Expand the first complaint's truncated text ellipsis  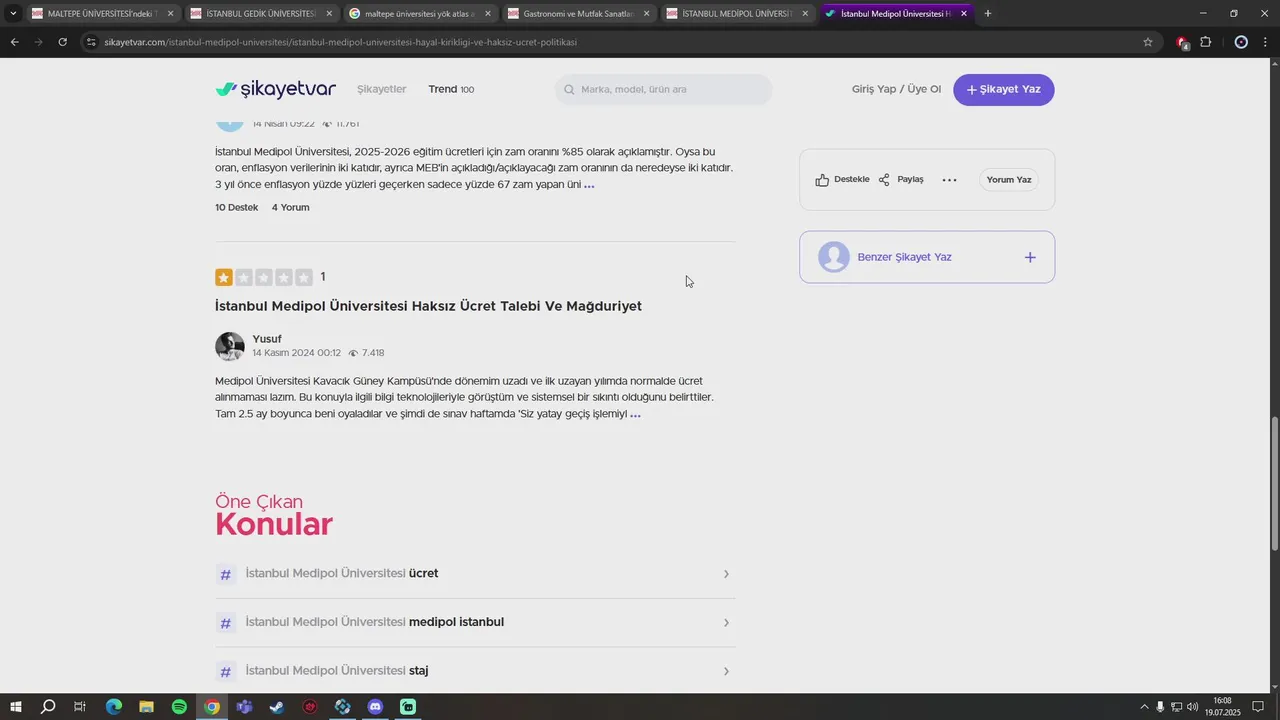(x=589, y=185)
